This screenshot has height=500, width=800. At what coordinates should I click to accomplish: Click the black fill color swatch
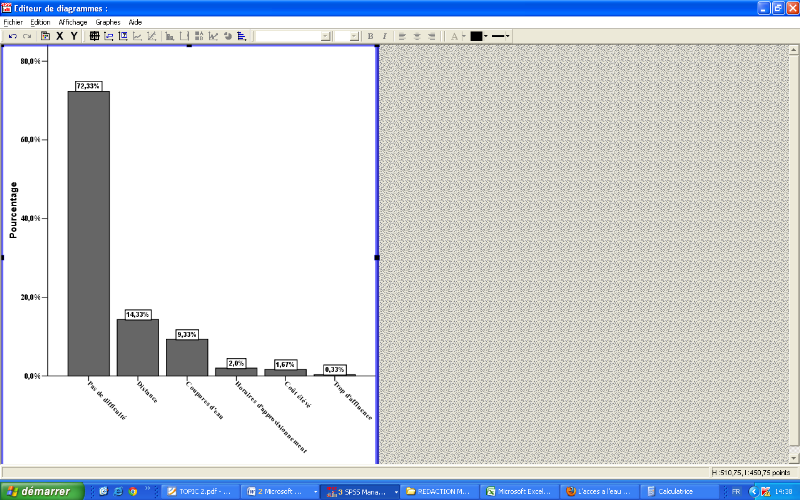pos(476,36)
